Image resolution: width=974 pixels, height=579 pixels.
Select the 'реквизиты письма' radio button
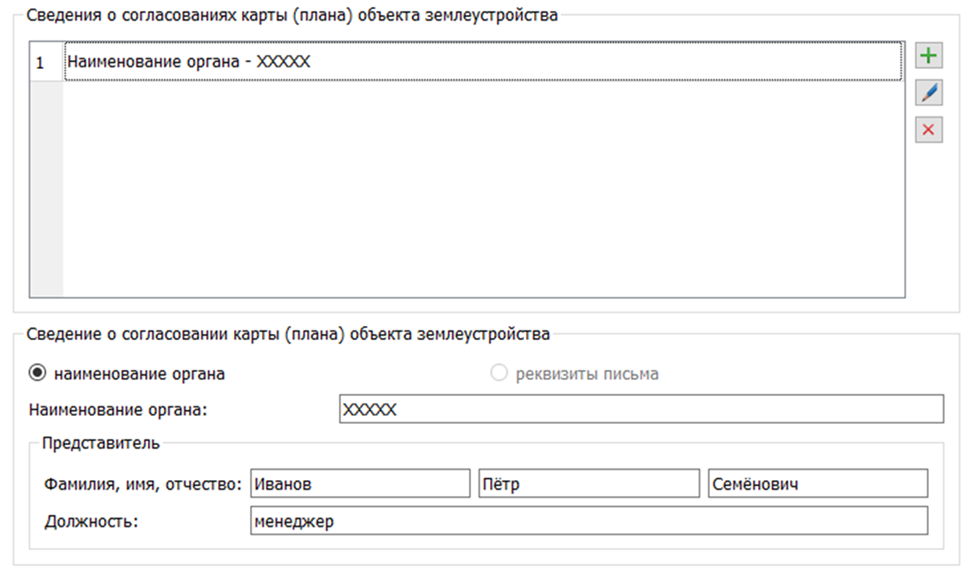[499, 374]
